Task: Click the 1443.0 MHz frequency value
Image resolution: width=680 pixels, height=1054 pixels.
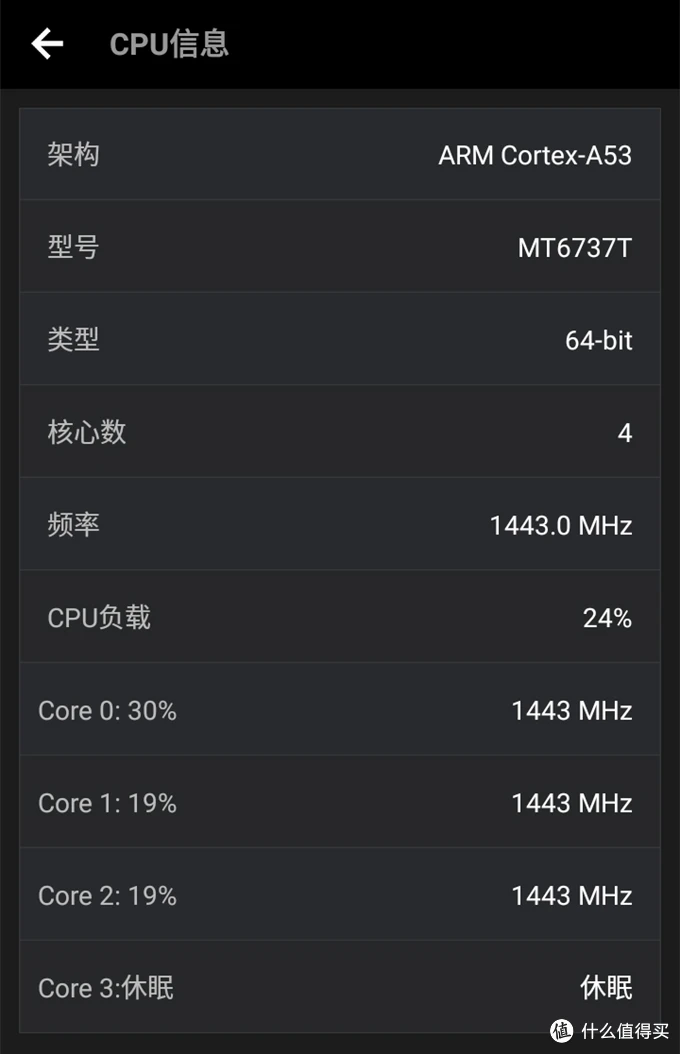Action: click(561, 525)
